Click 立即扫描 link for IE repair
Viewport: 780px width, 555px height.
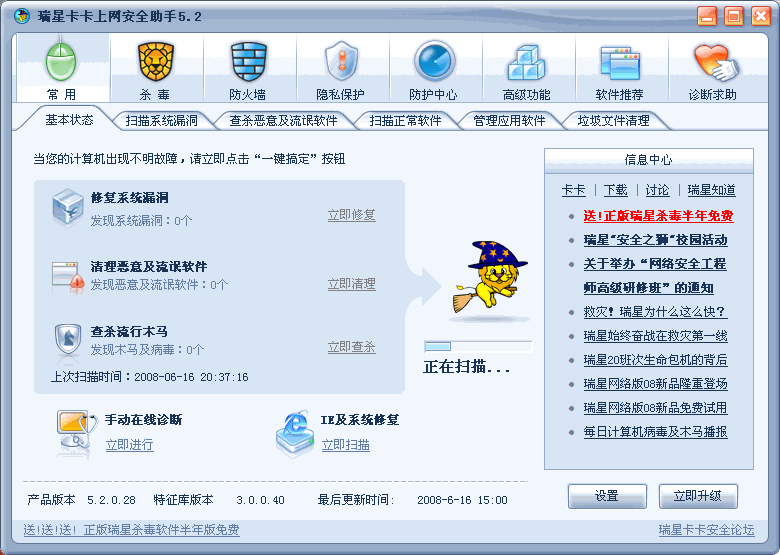[x=345, y=445]
